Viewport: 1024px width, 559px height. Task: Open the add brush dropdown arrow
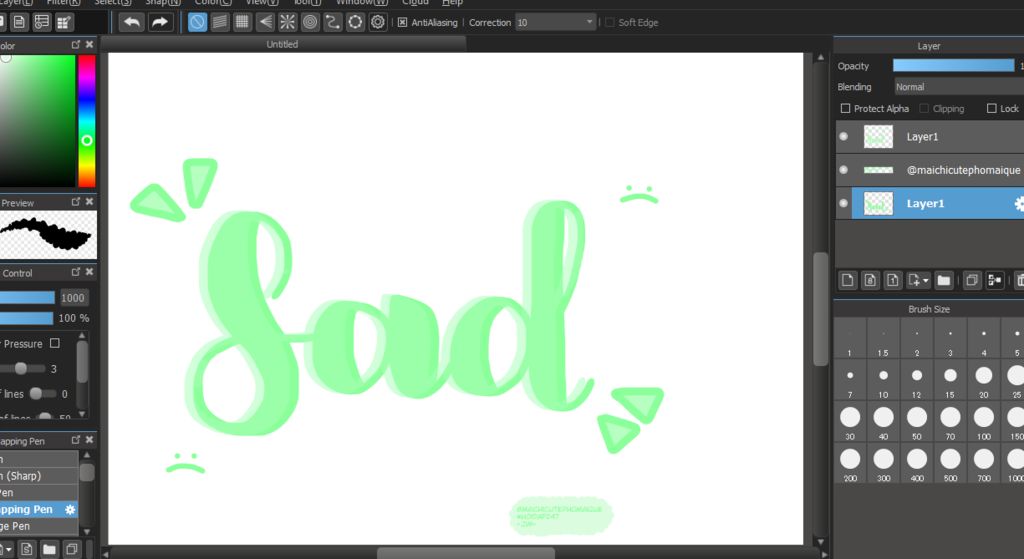click(x=6, y=549)
